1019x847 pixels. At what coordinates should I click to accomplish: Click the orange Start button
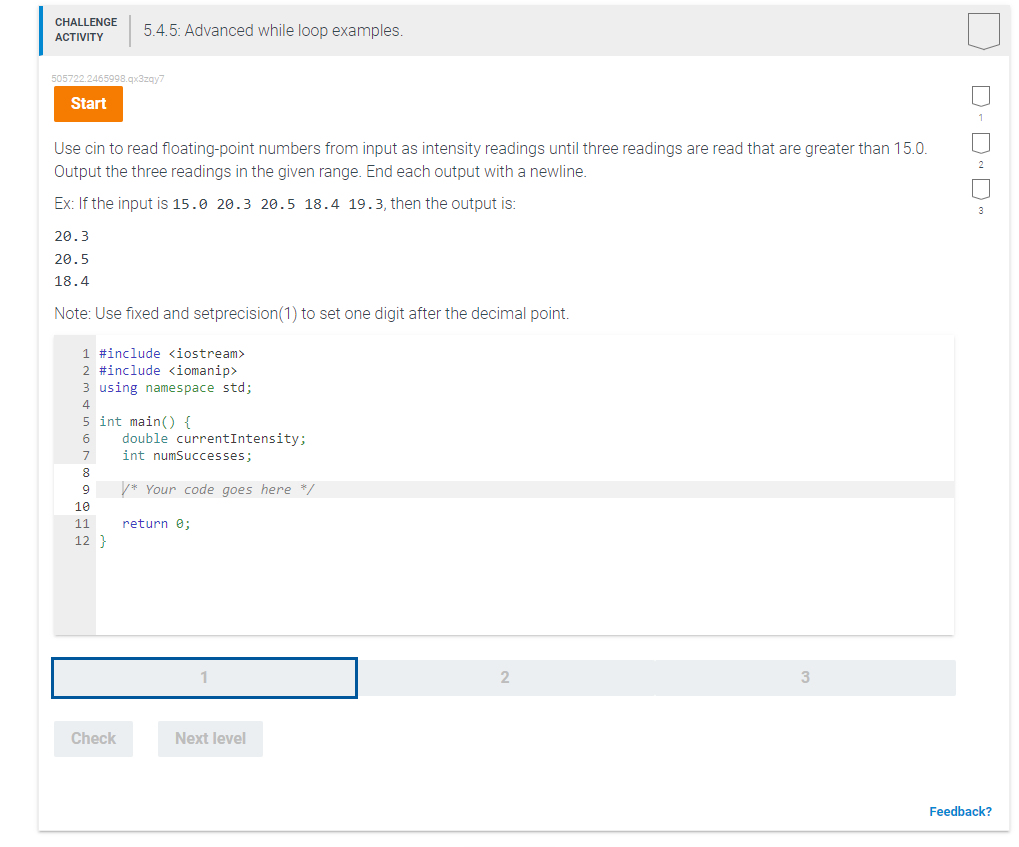click(88, 103)
